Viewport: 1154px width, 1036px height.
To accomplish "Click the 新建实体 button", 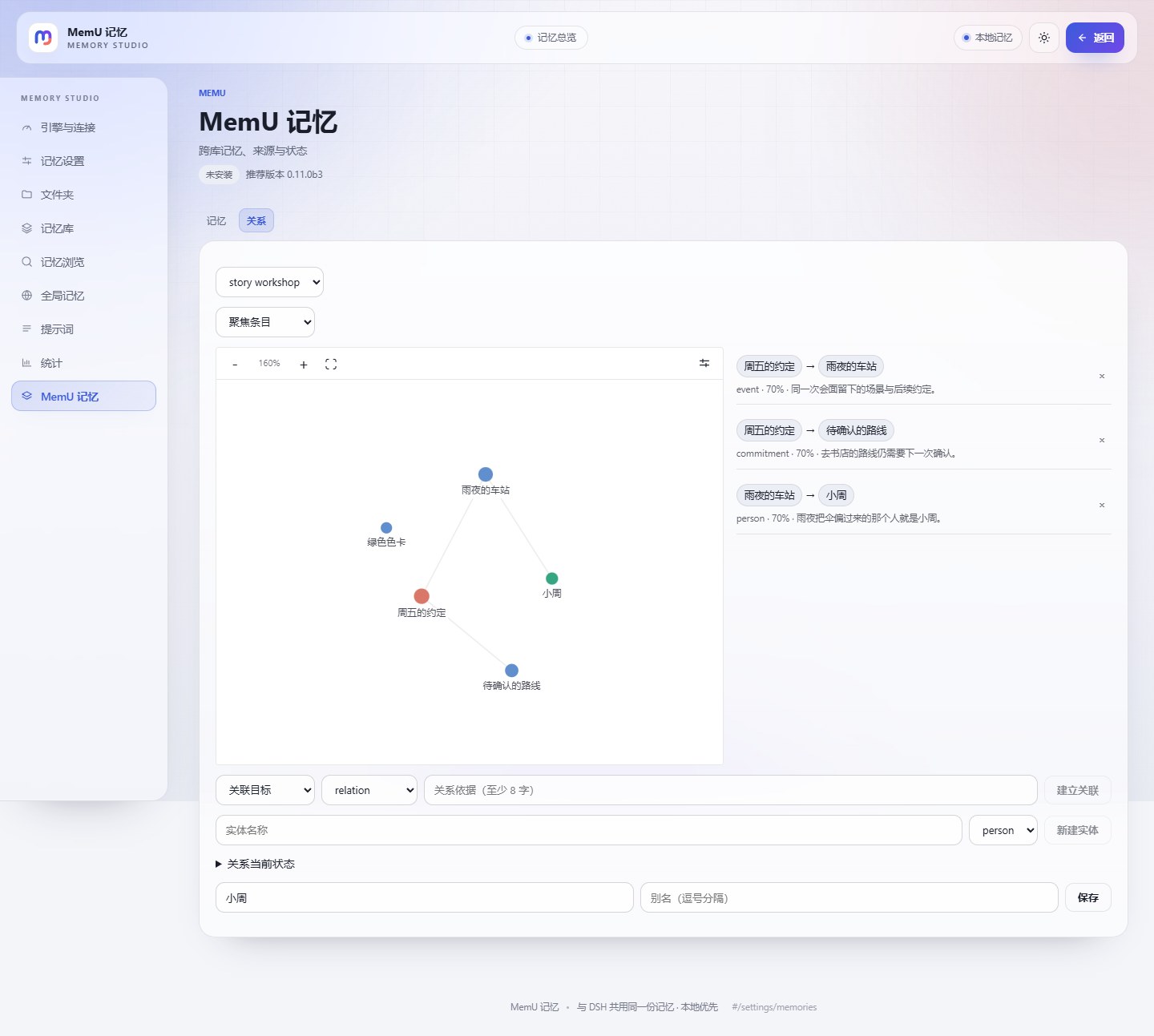I will [1077, 830].
